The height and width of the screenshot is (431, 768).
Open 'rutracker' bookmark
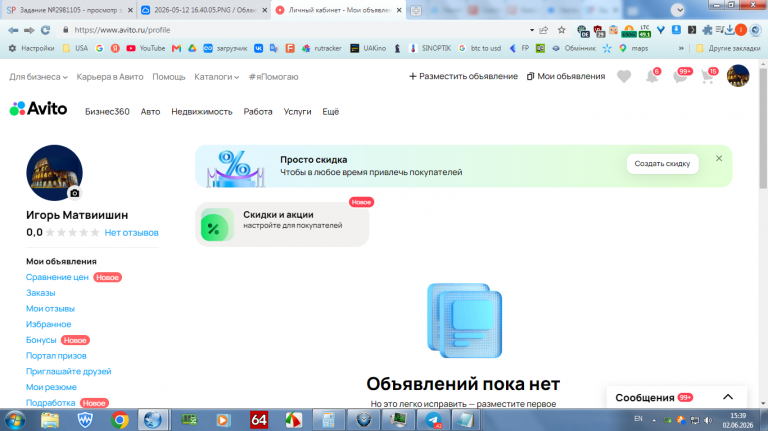click(x=322, y=48)
